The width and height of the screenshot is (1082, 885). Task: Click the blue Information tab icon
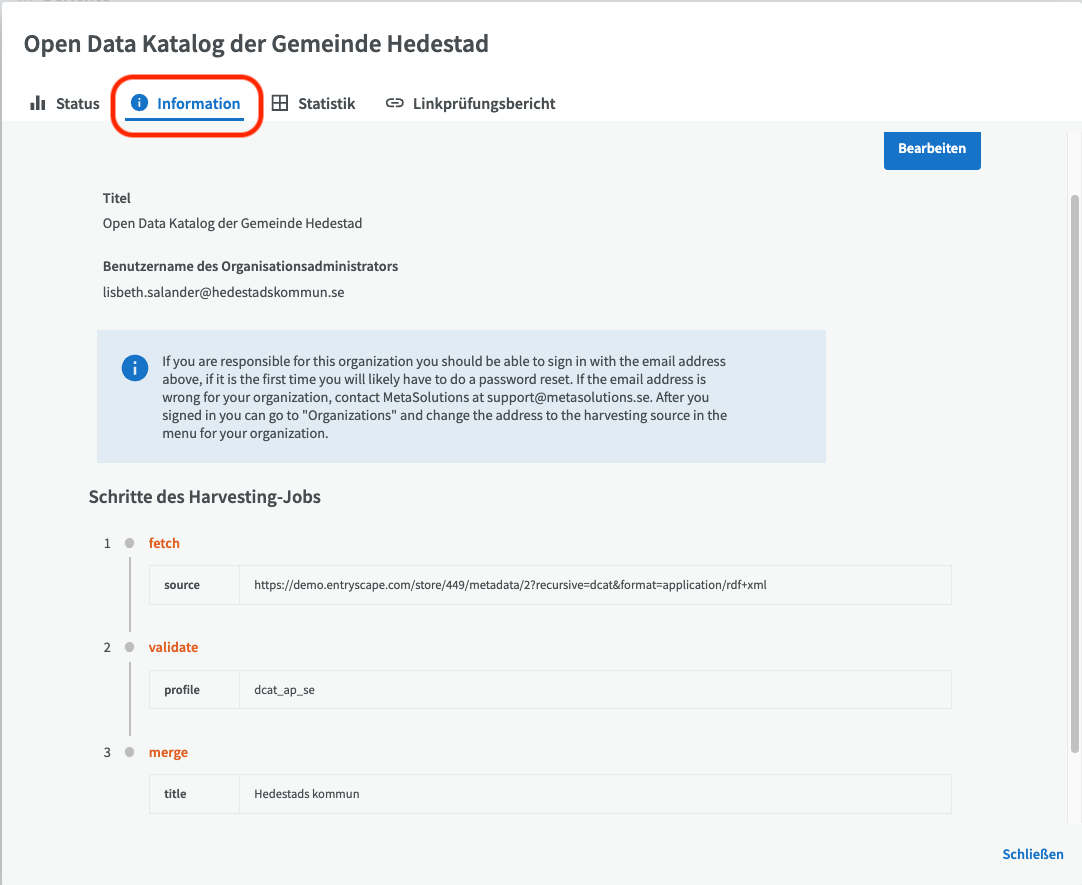tap(139, 103)
